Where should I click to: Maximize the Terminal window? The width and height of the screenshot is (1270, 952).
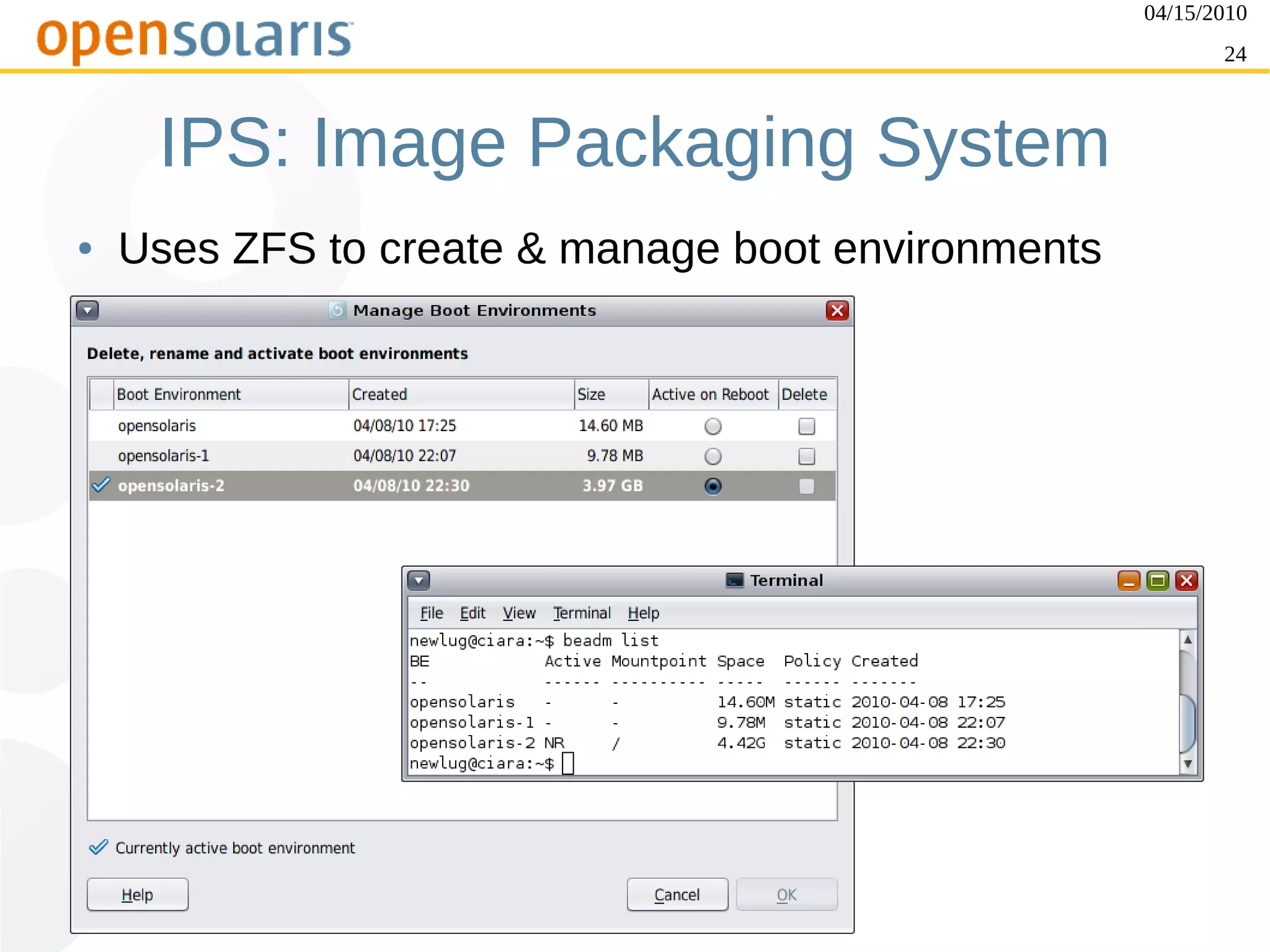click(1158, 581)
